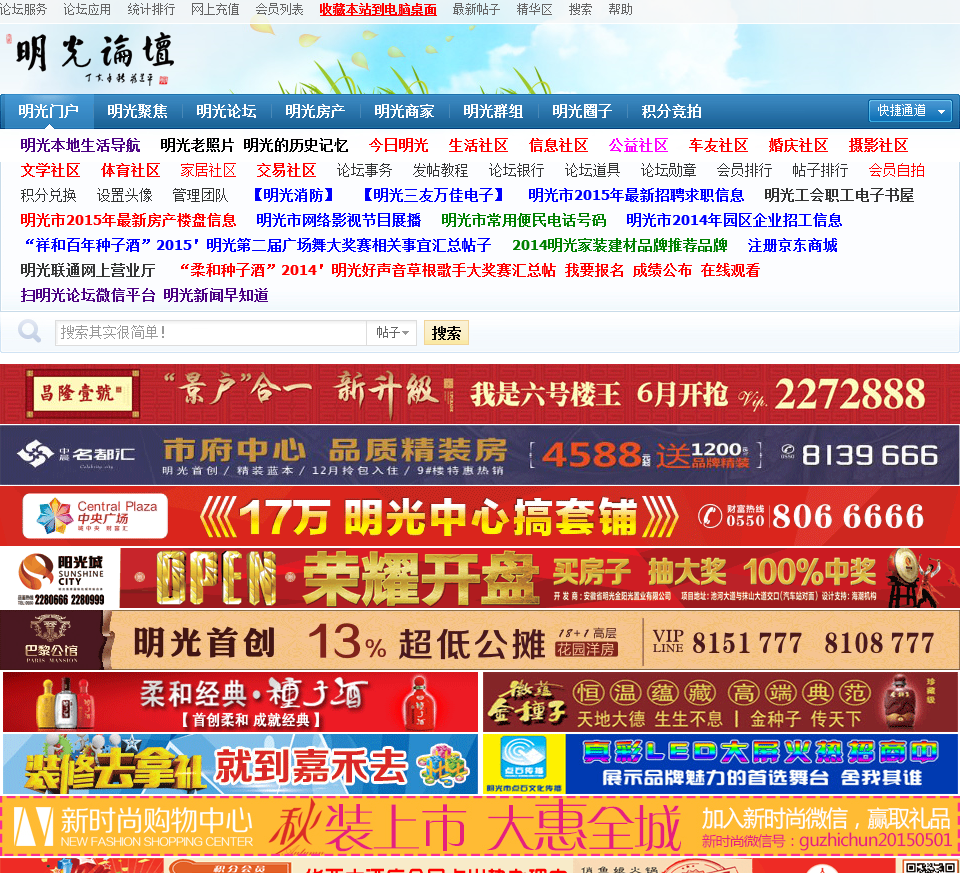Screen dimensions: 960x873
Task: Open 扫明光论坛微信平台 link
Action: pyautogui.click(x=88, y=296)
